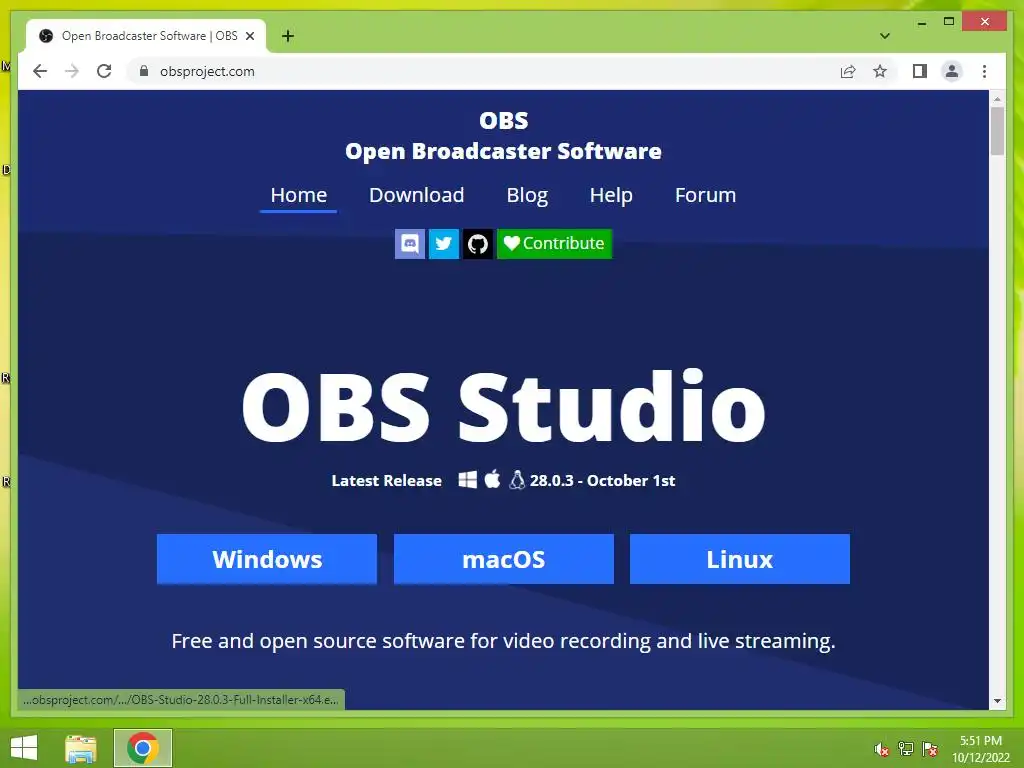Reload the page
The height and width of the screenshot is (768, 1024).
pyautogui.click(x=104, y=71)
